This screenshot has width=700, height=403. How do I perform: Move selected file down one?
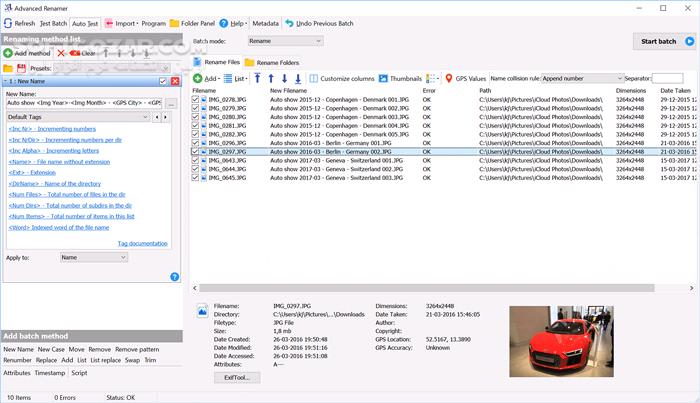284,79
